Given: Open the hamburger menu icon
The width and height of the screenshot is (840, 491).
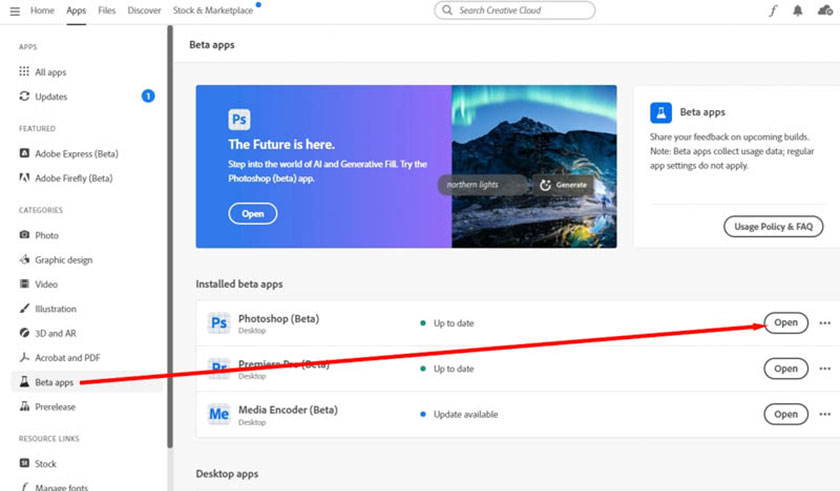Looking at the screenshot, I should [15, 11].
